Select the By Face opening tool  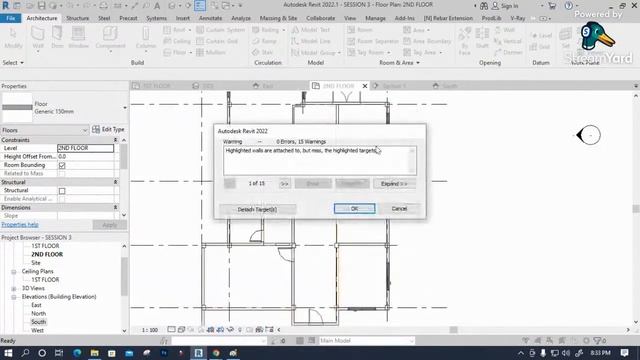[464, 41]
